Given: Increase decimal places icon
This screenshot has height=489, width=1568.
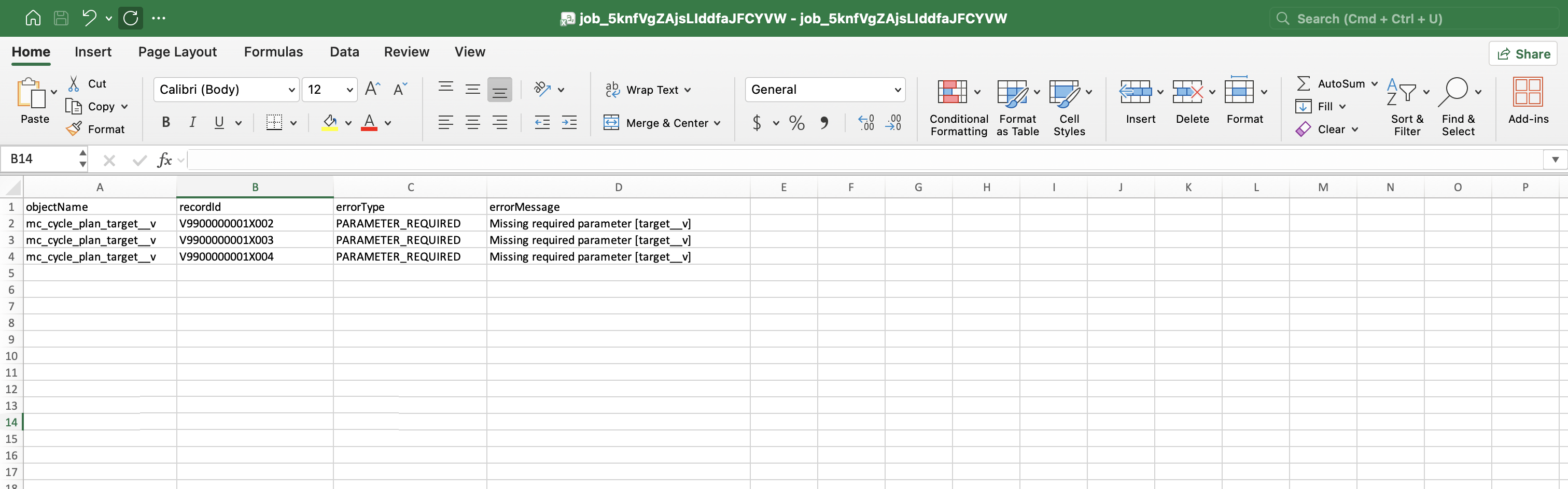Looking at the screenshot, I should click(865, 123).
